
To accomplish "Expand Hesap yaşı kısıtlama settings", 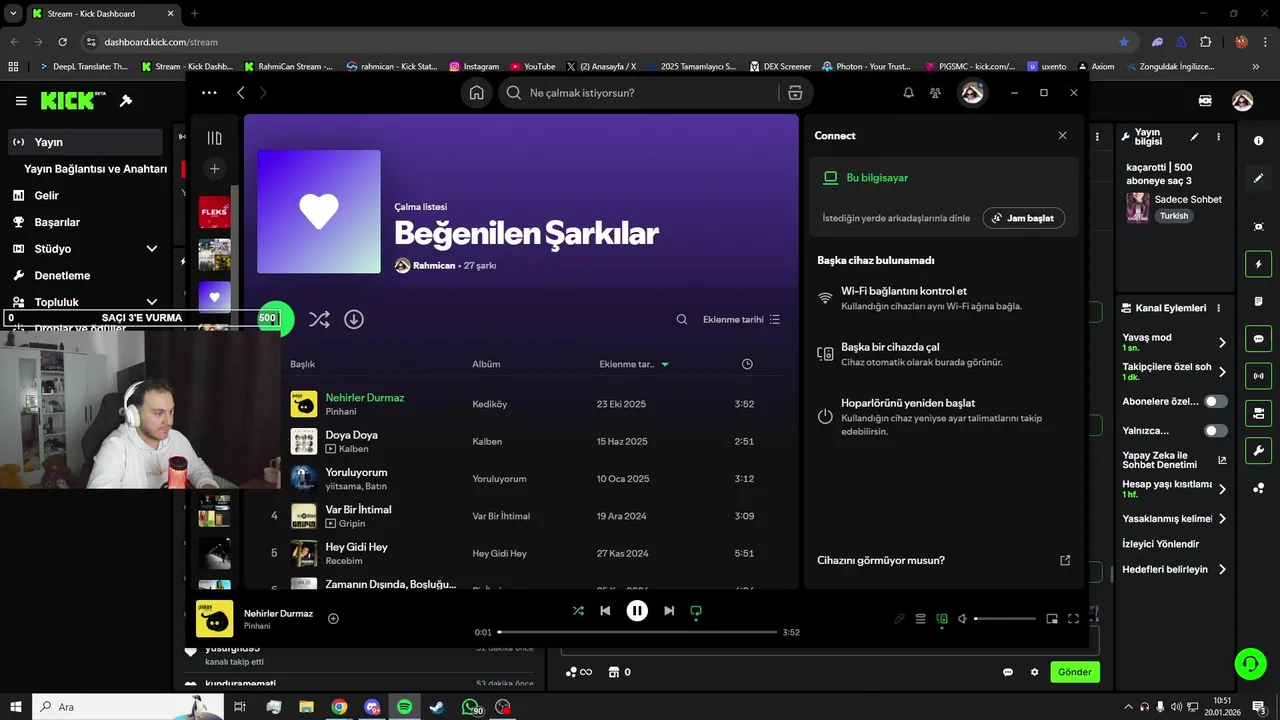I will (x=1222, y=489).
